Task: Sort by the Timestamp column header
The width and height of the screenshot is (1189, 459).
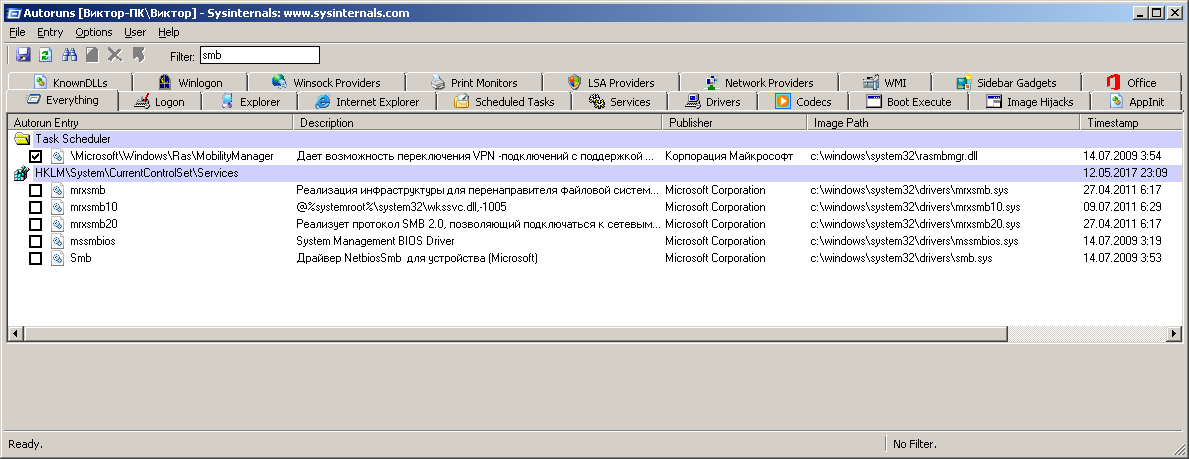Action: pyautogui.click(x=1130, y=123)
